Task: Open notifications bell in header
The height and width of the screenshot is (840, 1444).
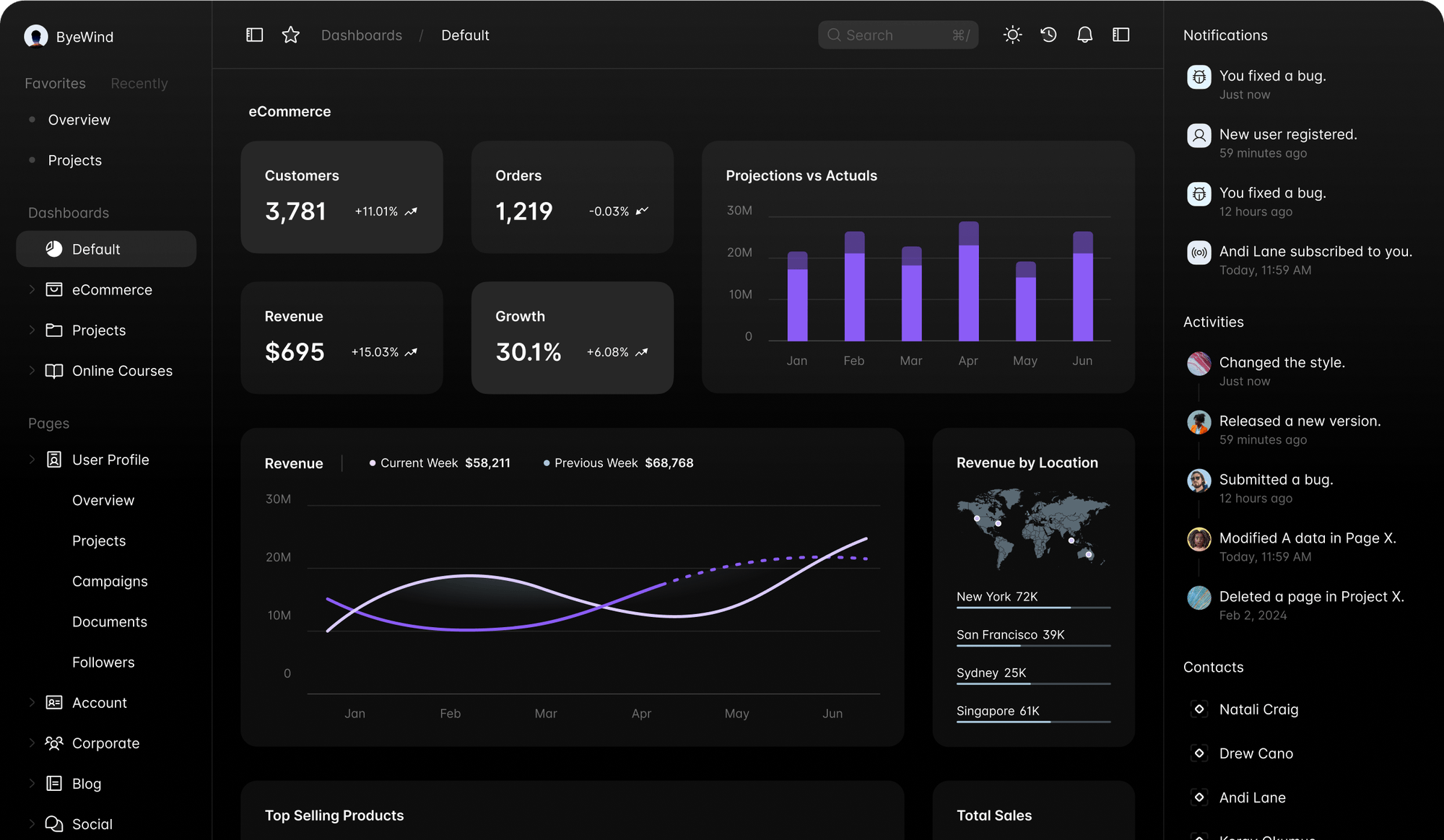Action: (1084, 35)
